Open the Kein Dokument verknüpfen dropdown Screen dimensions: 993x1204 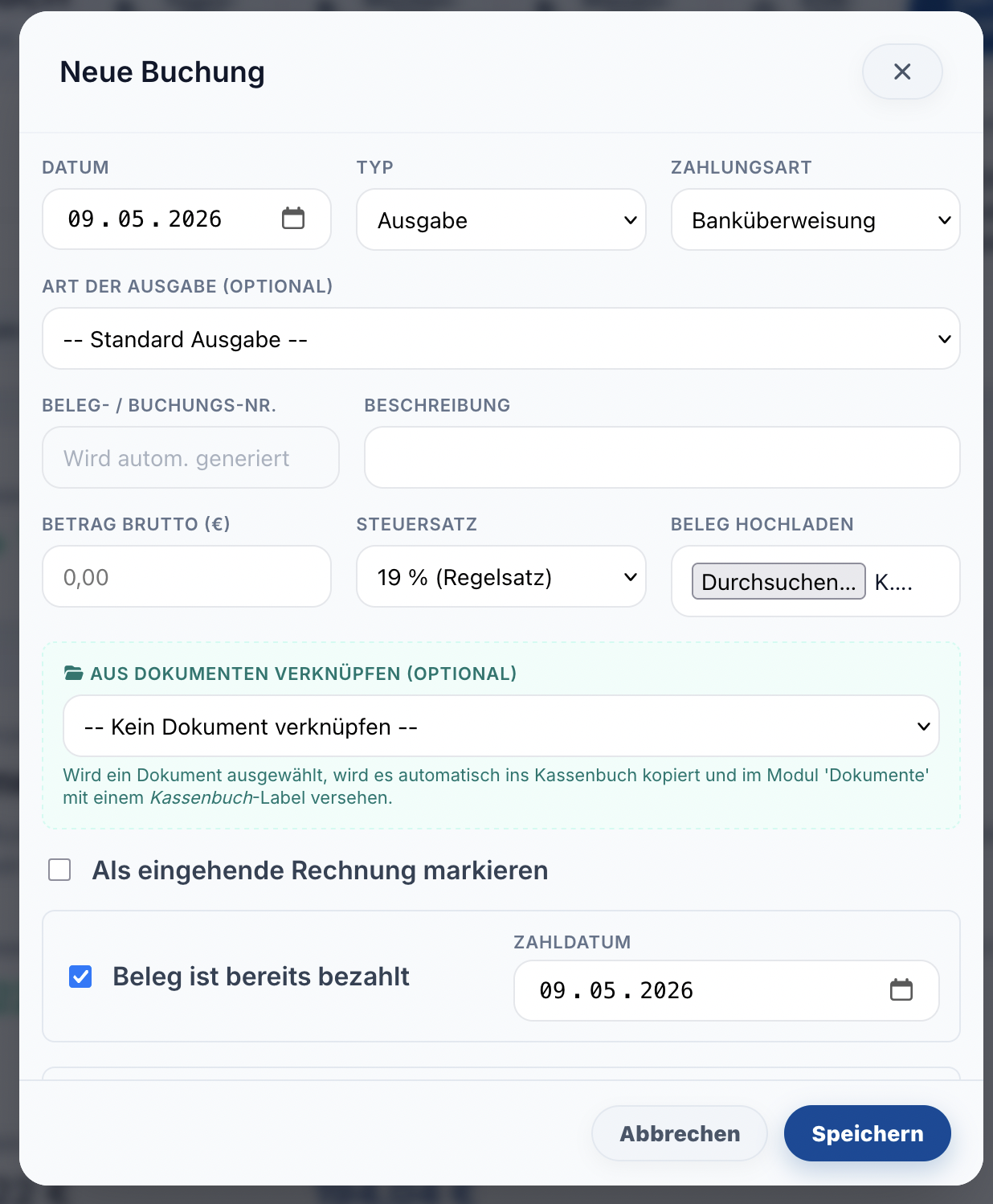coord(501,726)
